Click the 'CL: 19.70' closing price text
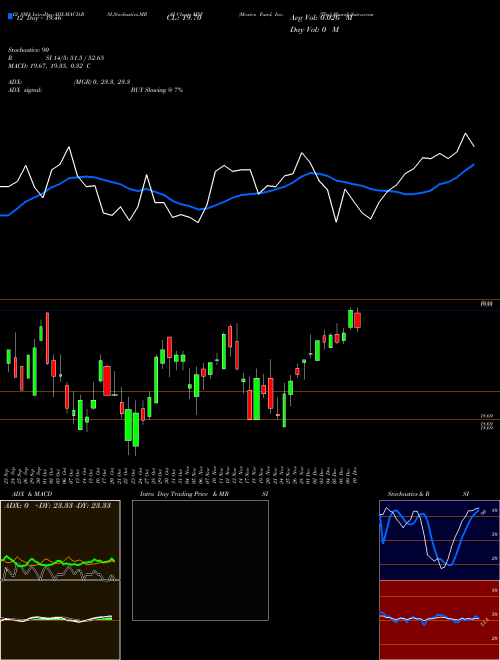 click(184, 18)
